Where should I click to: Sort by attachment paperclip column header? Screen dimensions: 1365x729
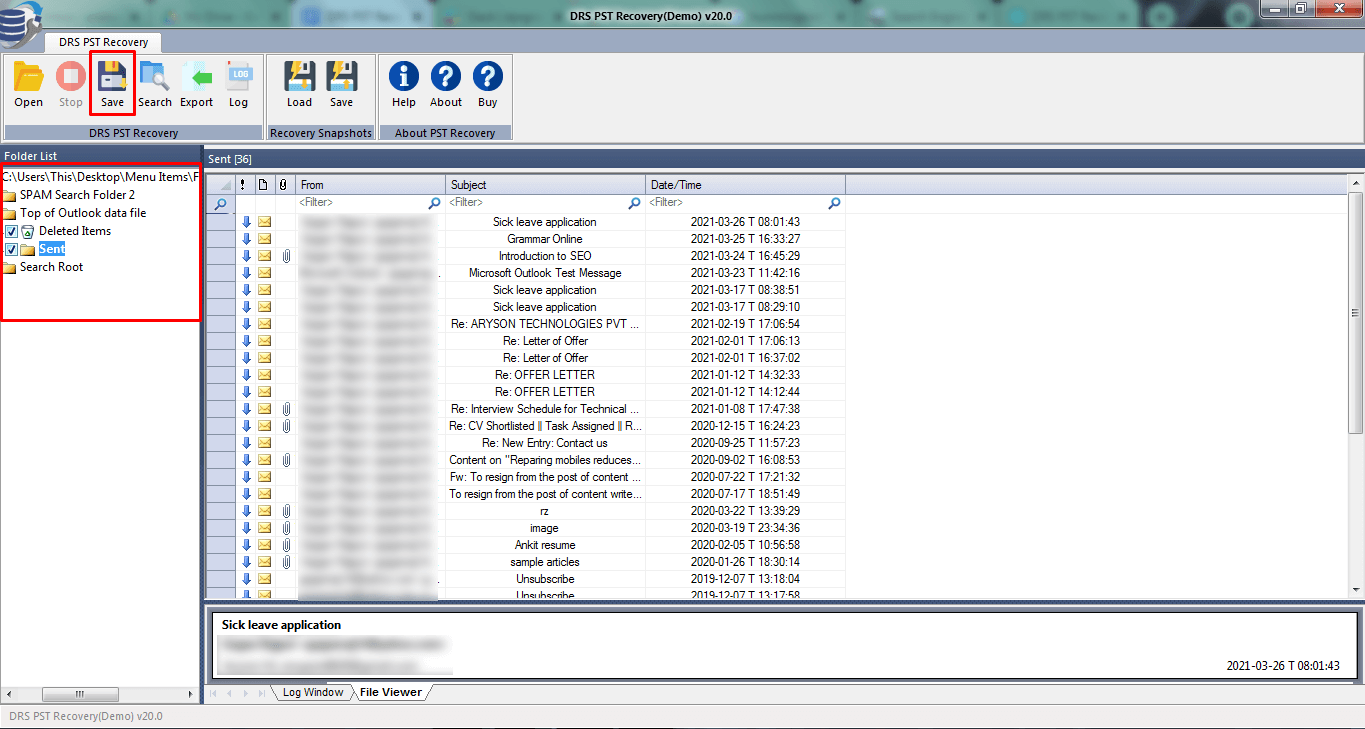[284, 184]
